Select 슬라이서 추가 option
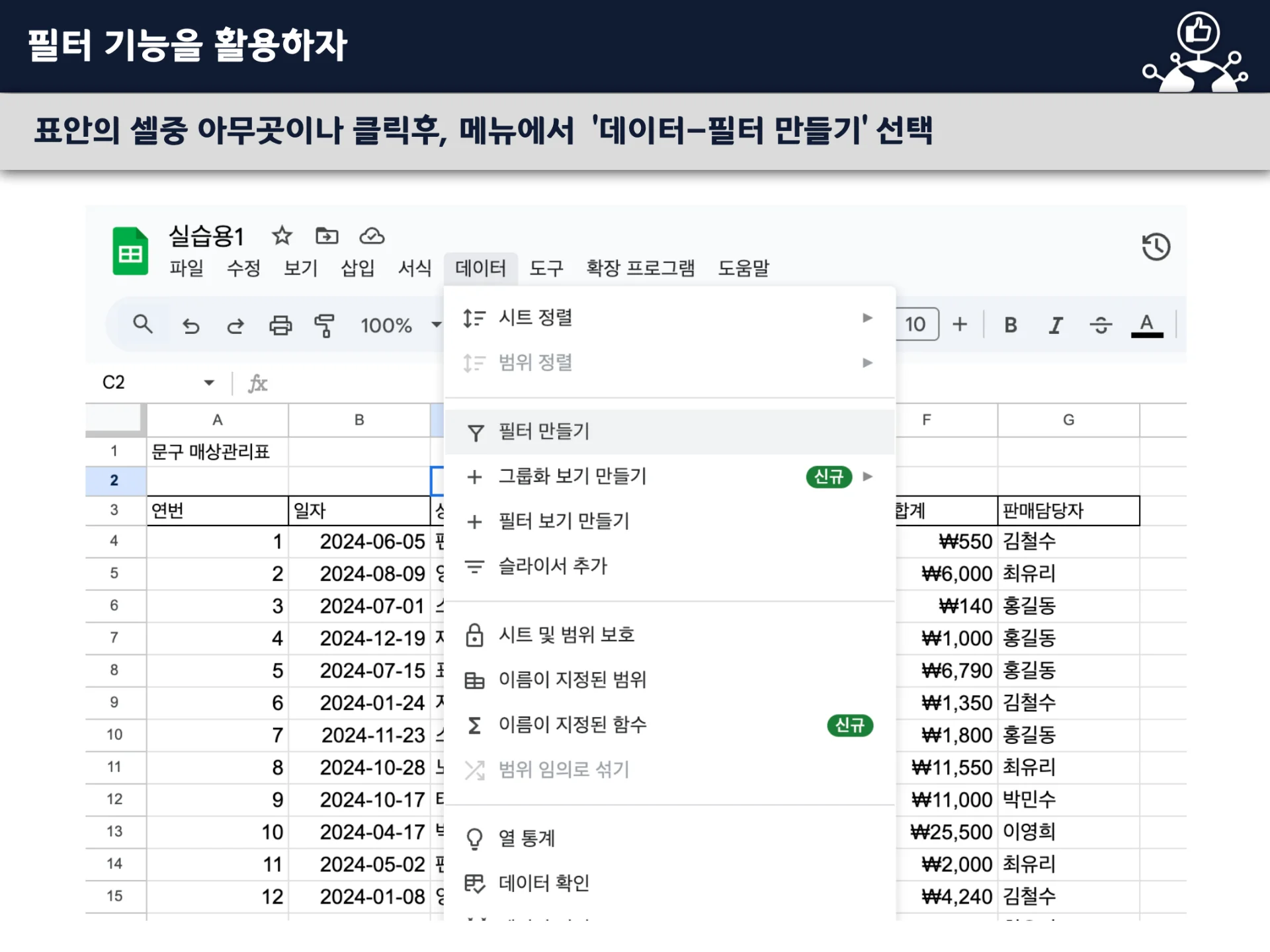 (x=670, y=567)
